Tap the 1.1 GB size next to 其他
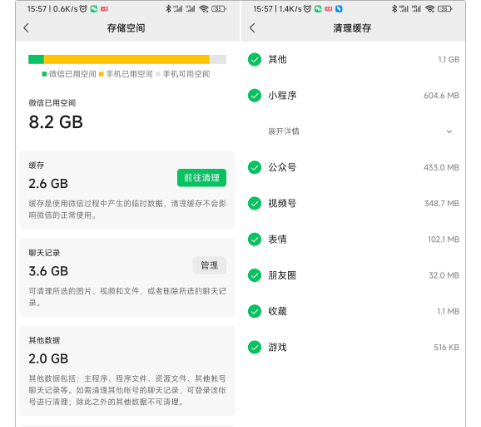 pyautogui.click(x=449, y=60)
